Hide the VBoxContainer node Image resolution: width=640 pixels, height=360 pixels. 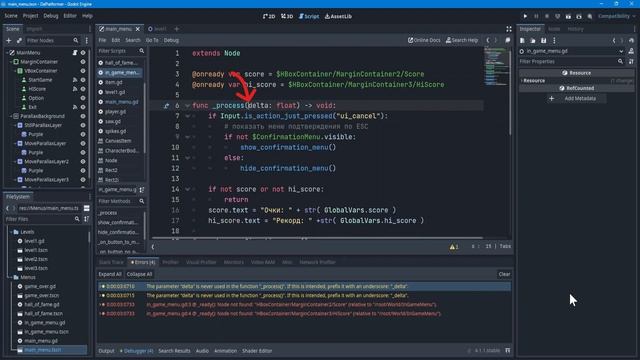(x=83, y=71)
